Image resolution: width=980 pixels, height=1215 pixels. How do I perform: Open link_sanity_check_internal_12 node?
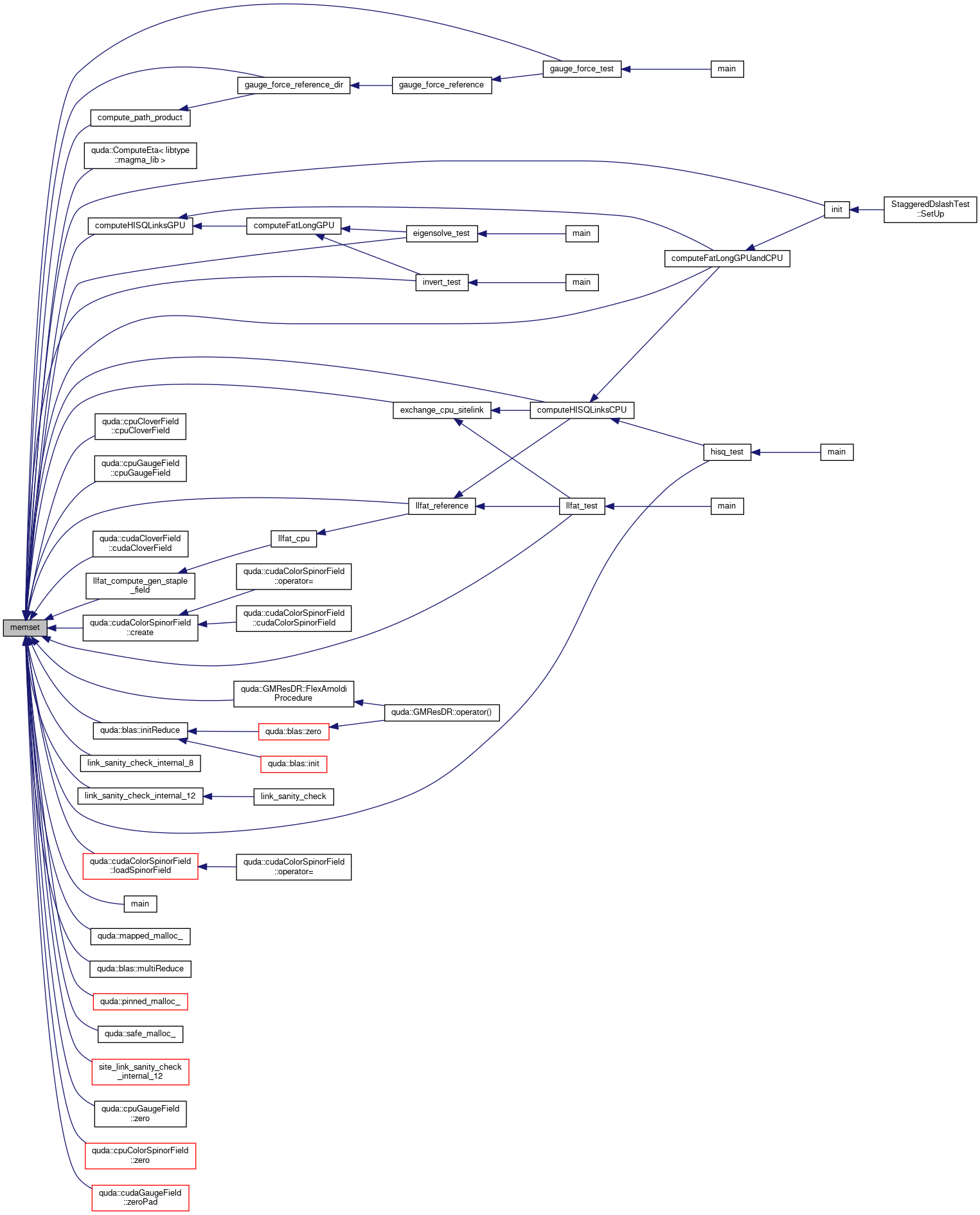click(x=140, y=797)
